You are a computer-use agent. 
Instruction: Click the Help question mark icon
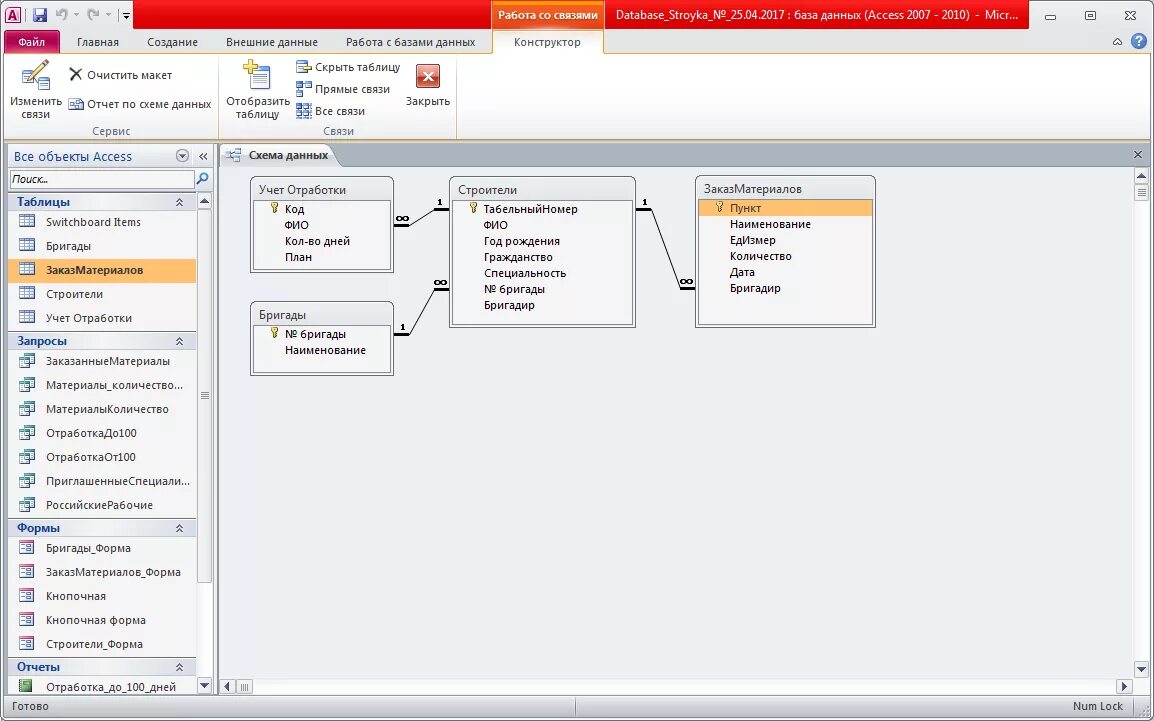[x=1138, y=41]
